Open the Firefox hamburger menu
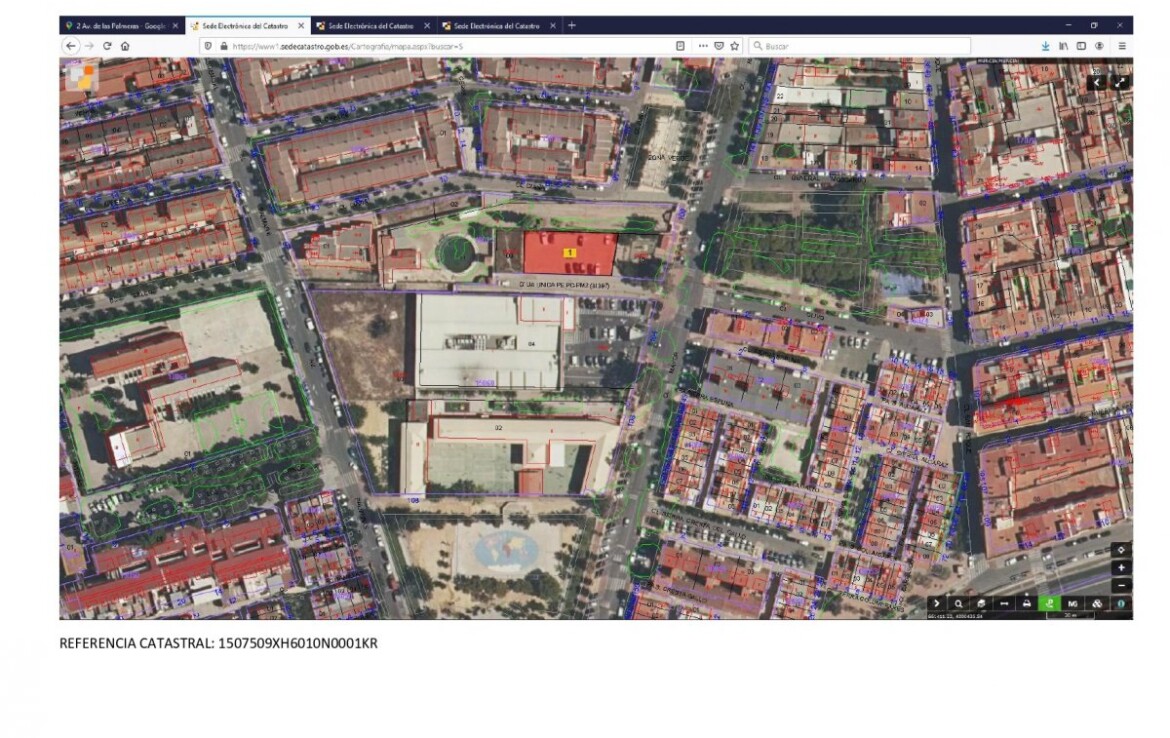 [1122, 46]
